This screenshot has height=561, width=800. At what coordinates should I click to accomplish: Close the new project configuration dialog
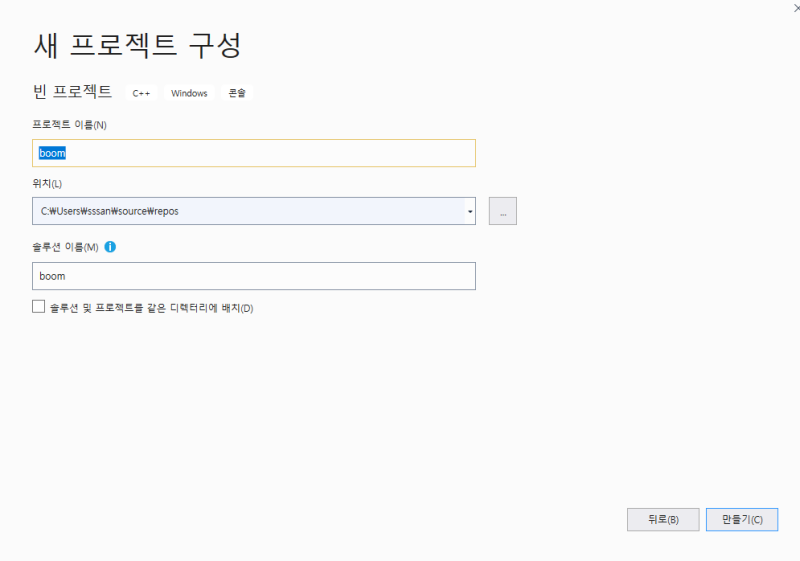pos(794,7)
